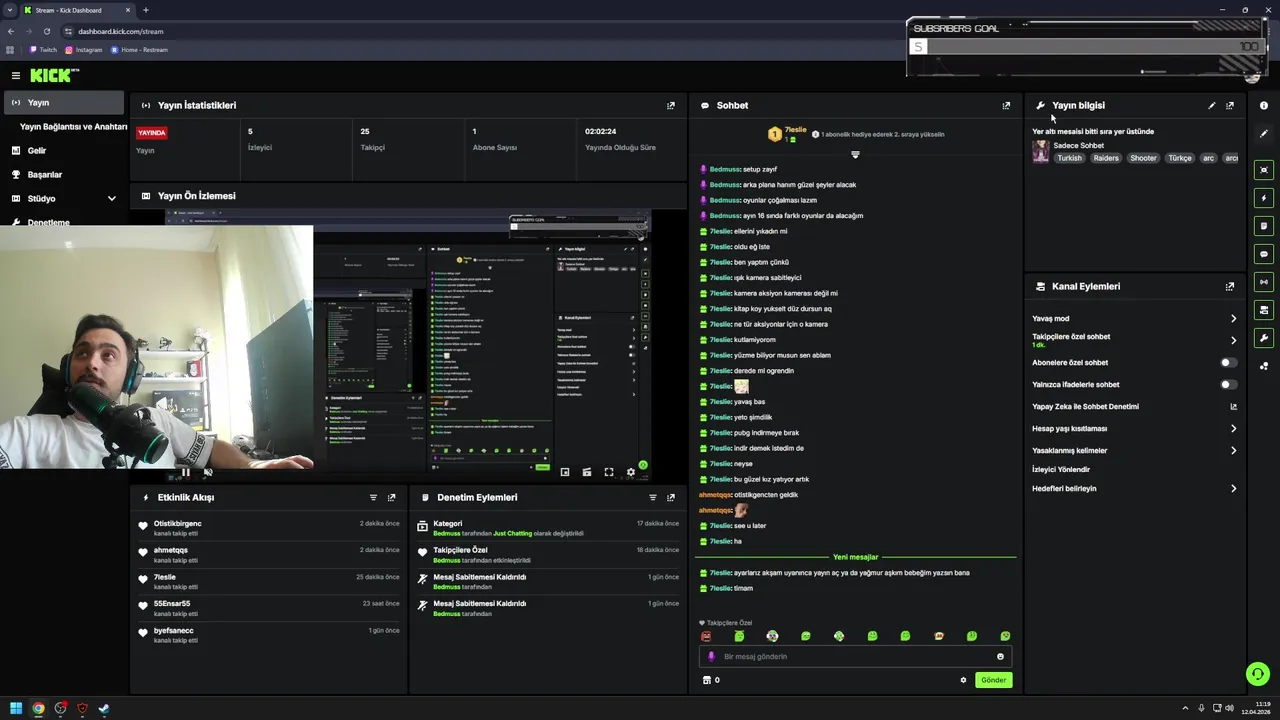Expand Takipçilere özel sohbet settings

pyautogui.click(x=1233, y=340)
